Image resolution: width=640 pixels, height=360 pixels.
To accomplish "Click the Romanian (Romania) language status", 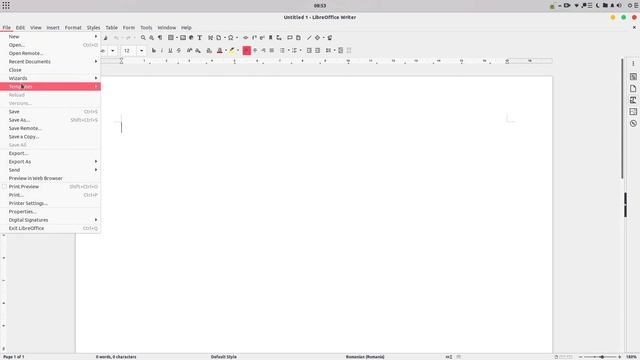I will coord(365,357).
